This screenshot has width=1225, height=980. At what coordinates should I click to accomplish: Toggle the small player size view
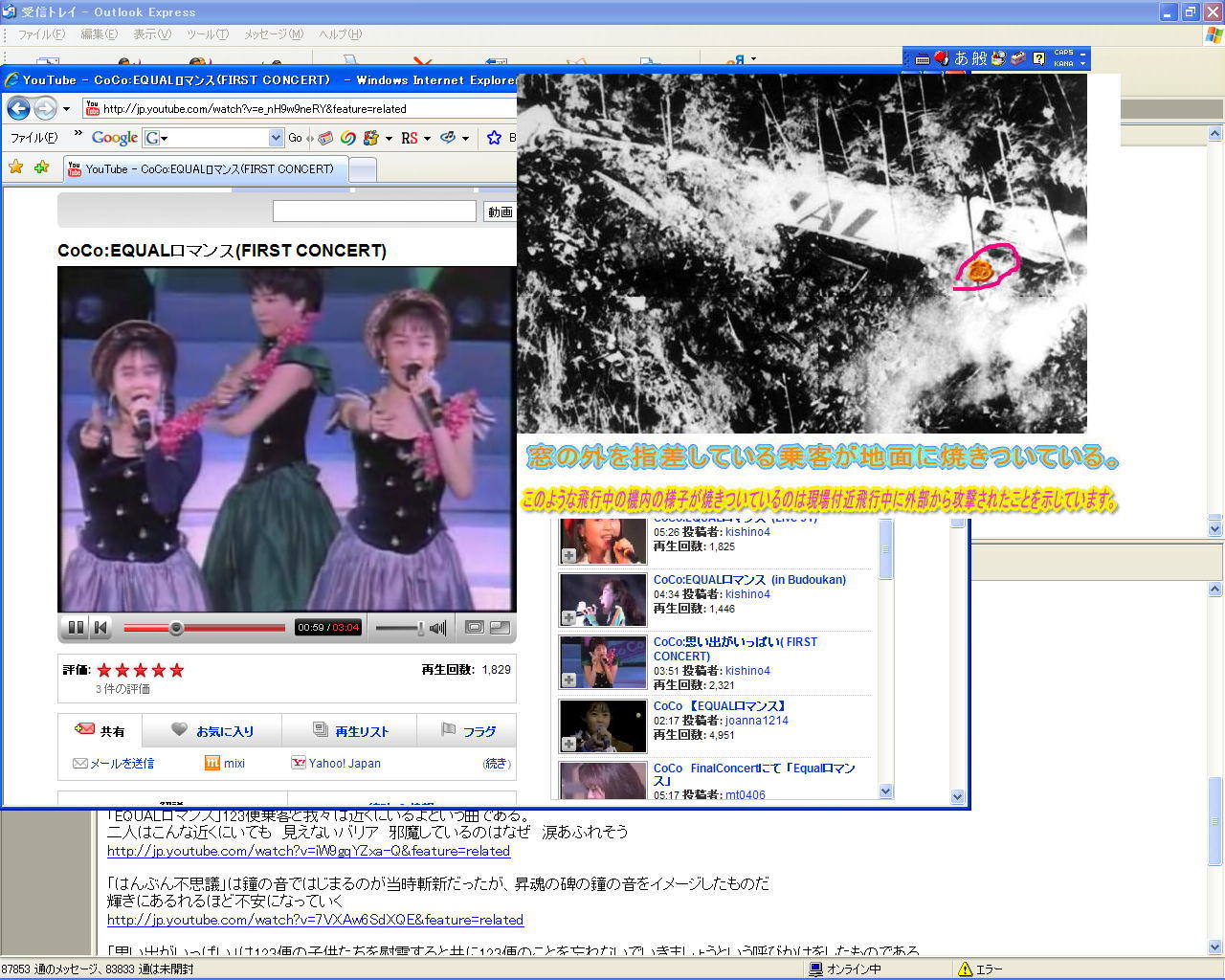(474, 628)
